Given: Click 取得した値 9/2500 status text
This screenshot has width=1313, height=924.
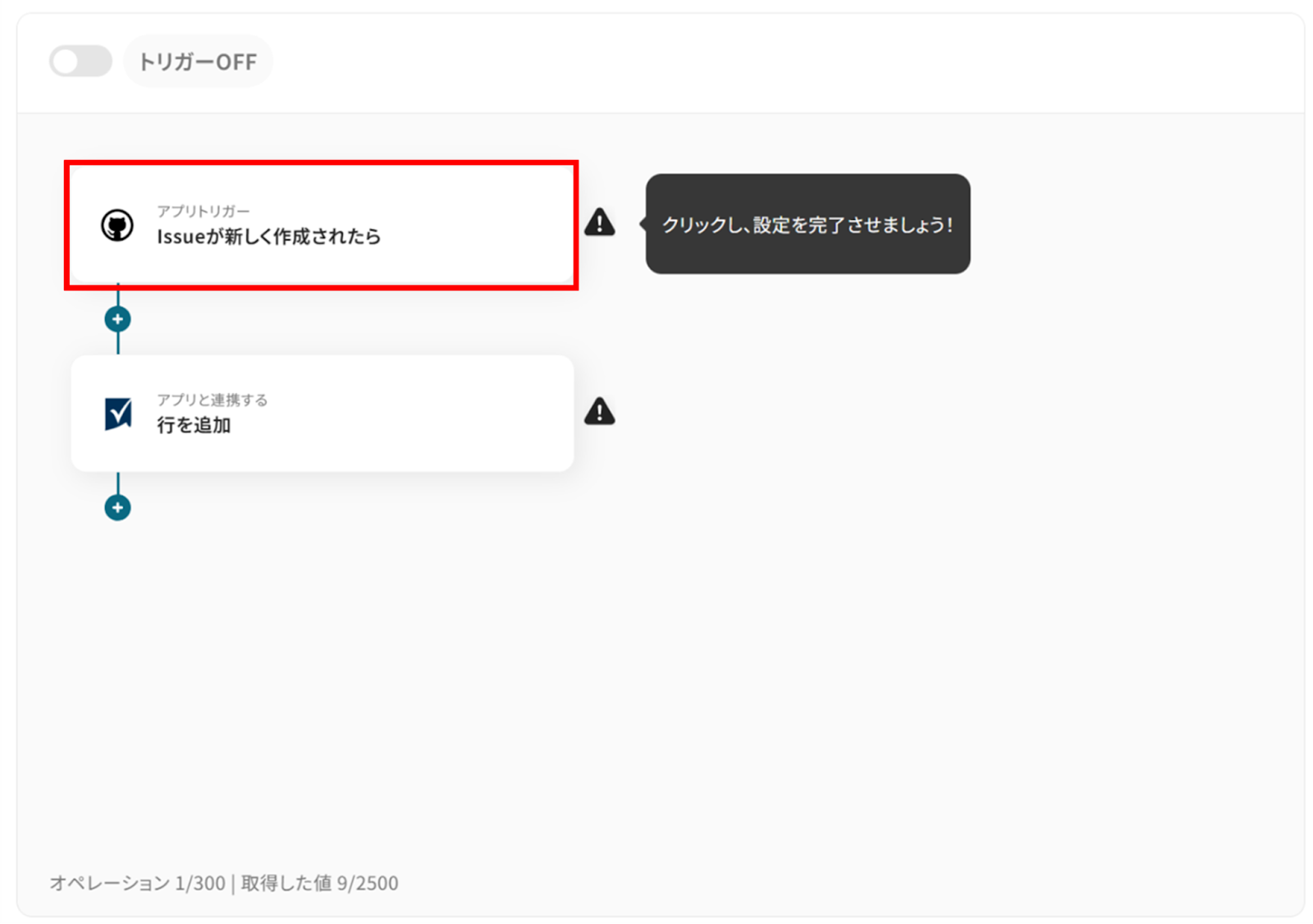Looking at the screenshot, I should coord(320,883).
